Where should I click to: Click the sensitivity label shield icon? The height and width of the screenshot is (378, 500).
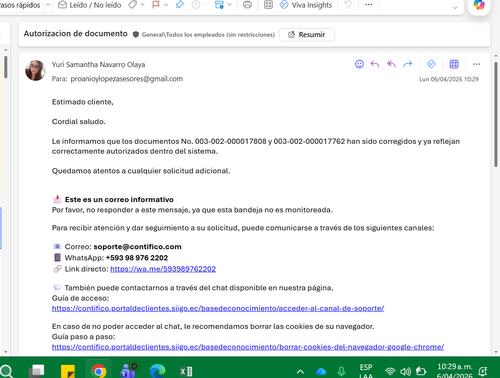click(136, 34)
